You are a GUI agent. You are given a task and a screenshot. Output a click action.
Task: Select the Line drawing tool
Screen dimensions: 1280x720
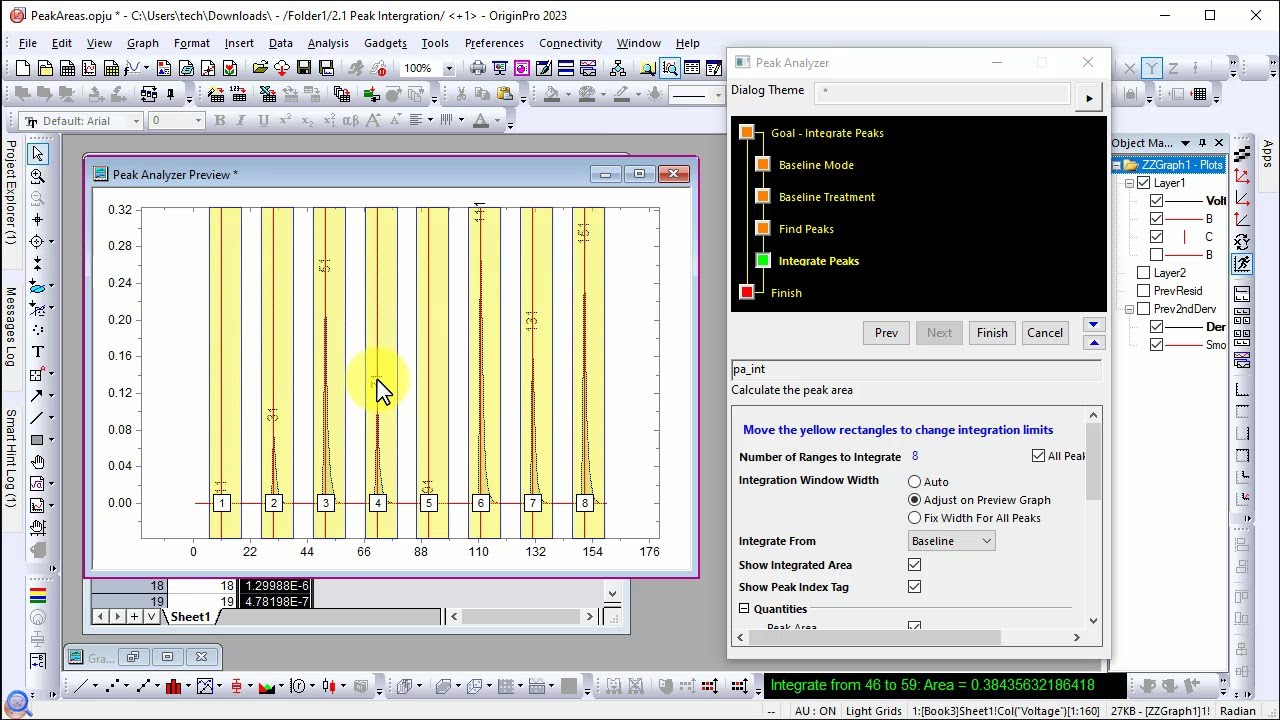[37, 418]
